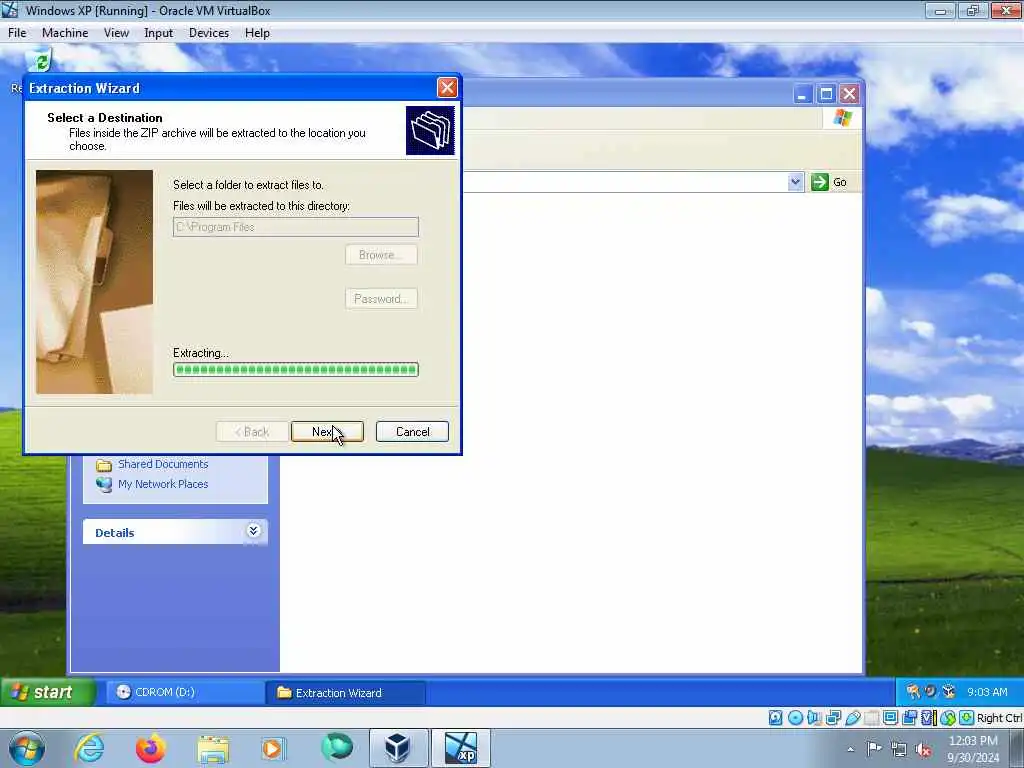The width and height of the screenshot is (1024, 768).
Task: Open the Devices menu
Action: click(209, 33)
